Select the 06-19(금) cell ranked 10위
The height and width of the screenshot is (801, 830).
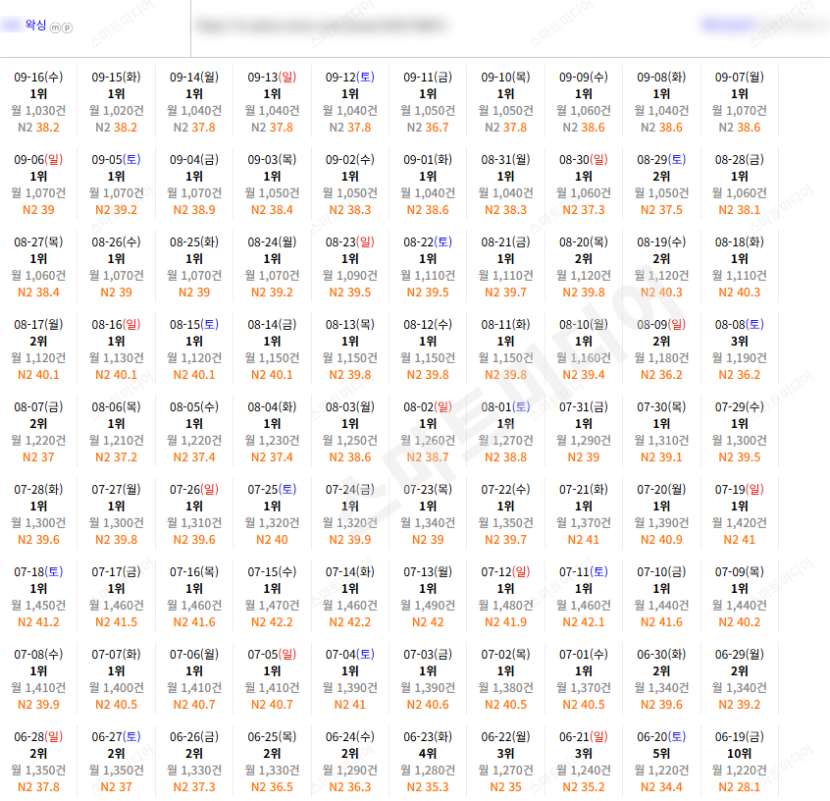point(739,761)
